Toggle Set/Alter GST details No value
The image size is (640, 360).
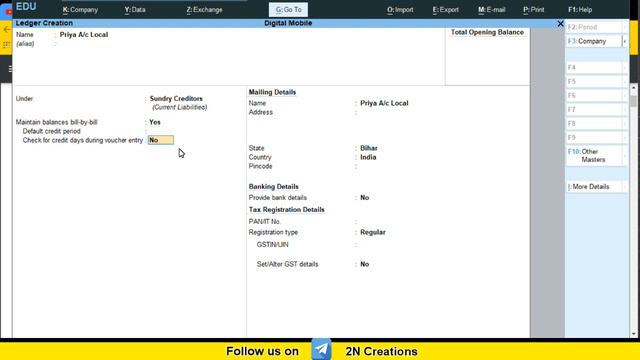point(364,264)
